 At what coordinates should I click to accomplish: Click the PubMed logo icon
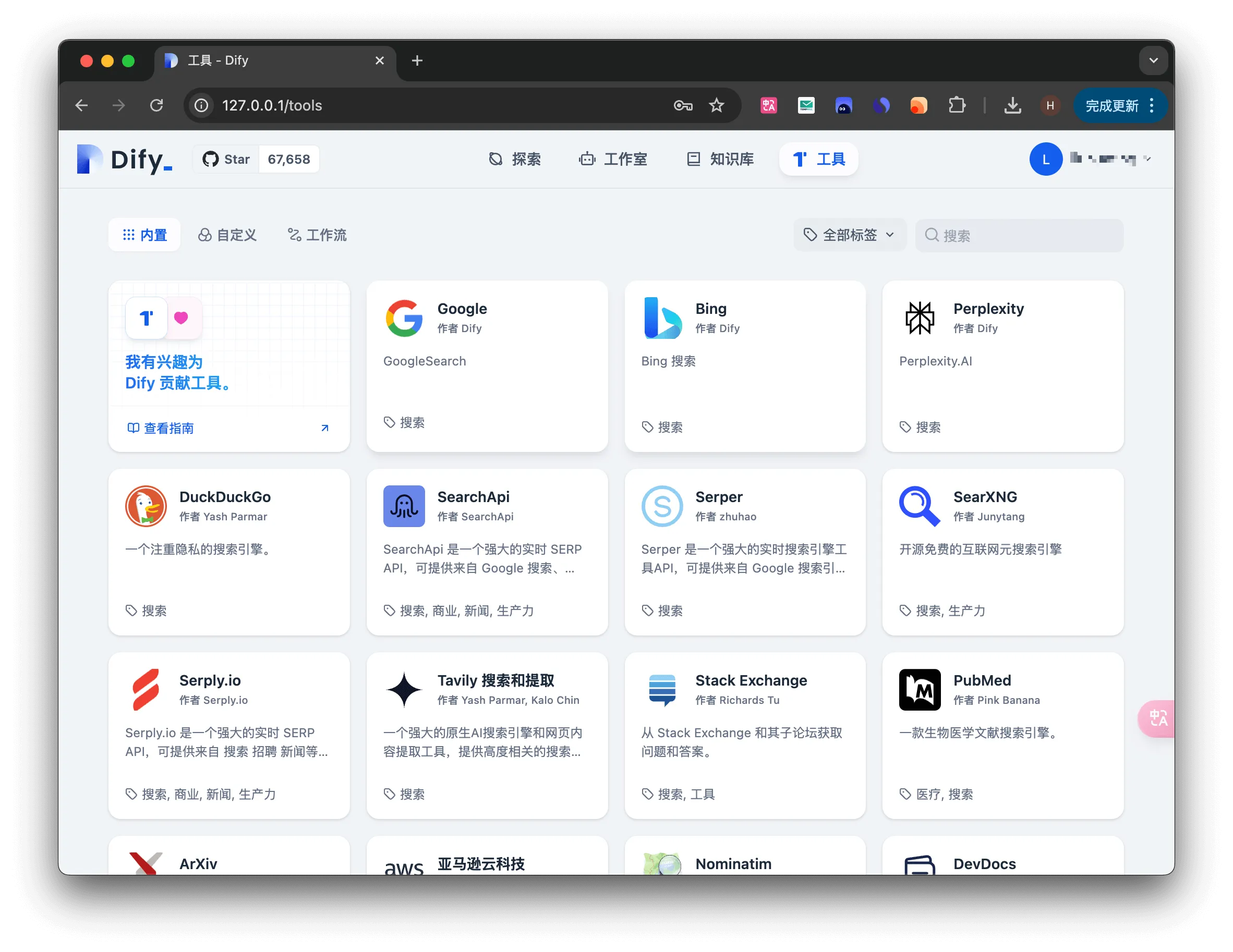920,690
